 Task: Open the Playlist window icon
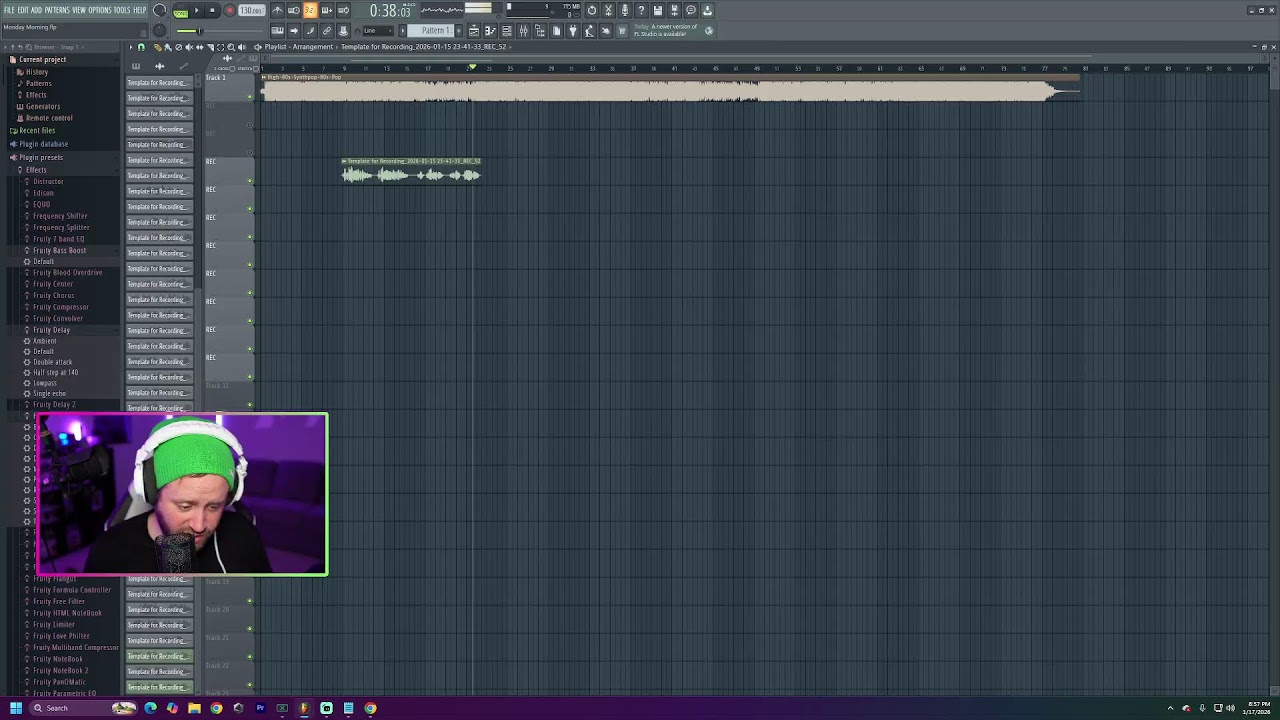click(x=474, y=31)
